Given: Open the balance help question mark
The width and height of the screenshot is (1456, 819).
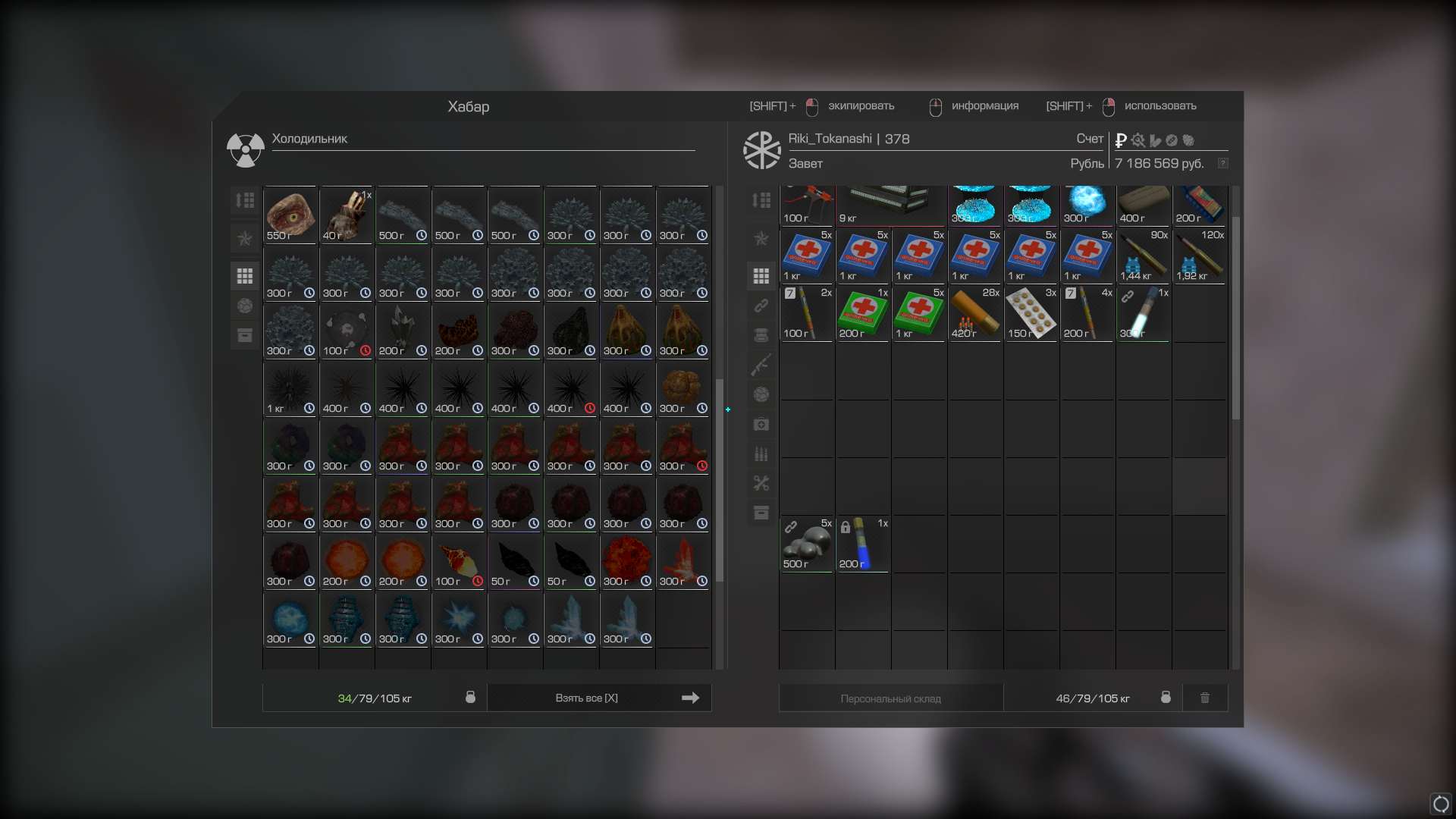Looking at the screenshot, I should point(1222,163).
